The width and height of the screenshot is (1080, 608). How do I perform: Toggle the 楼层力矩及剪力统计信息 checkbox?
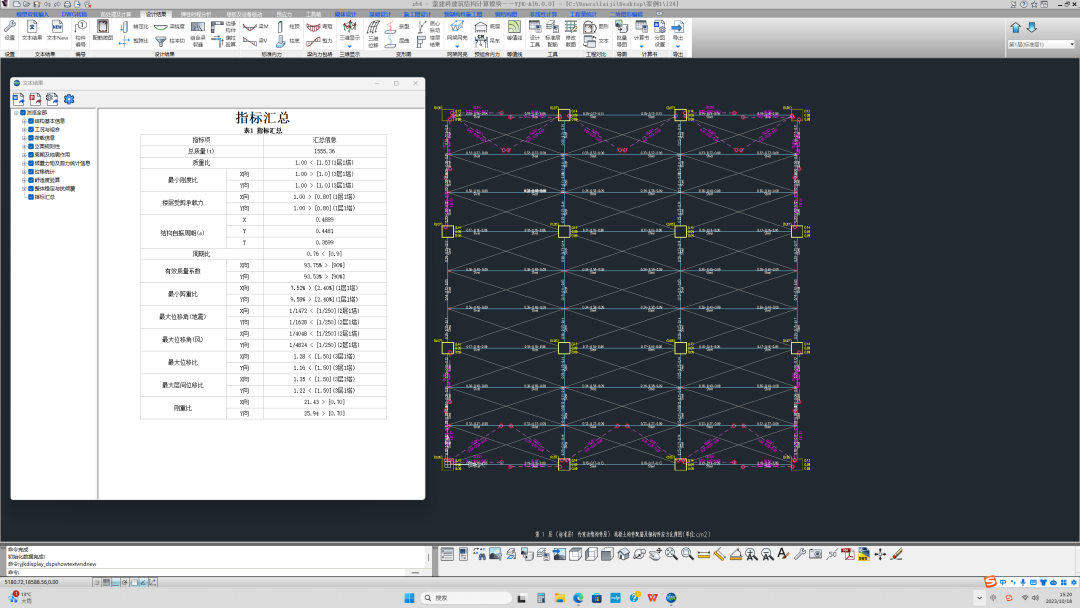[31, 163]
